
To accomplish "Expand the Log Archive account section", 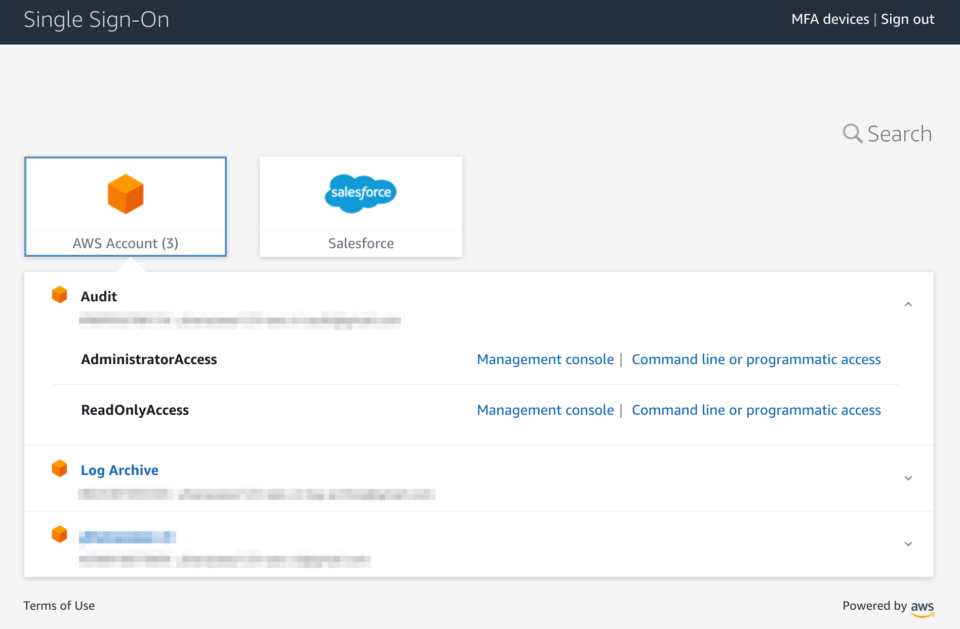I will [x=908, y=478].
